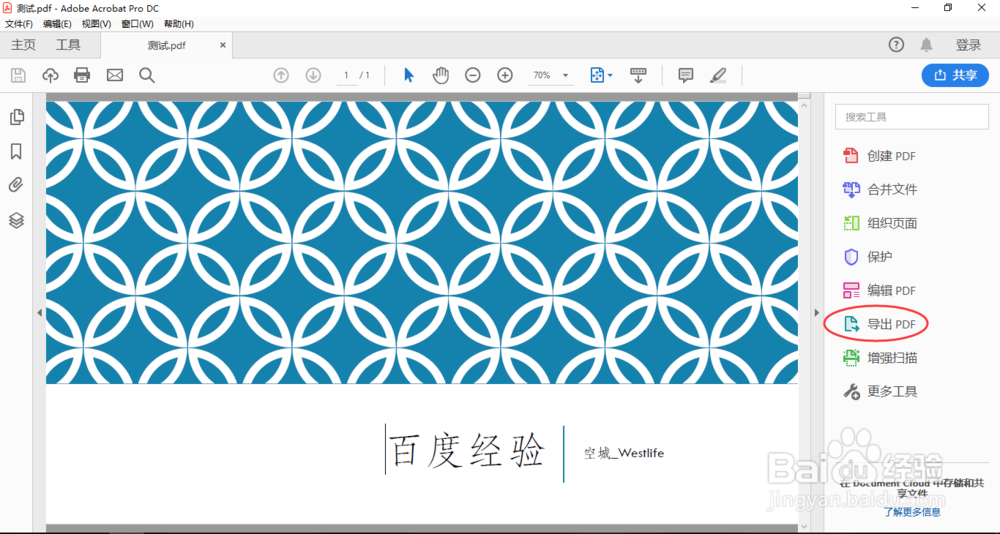Zoom in with plus icon
This screenshot has width=1000, height=534.
(x=505, y=75)
